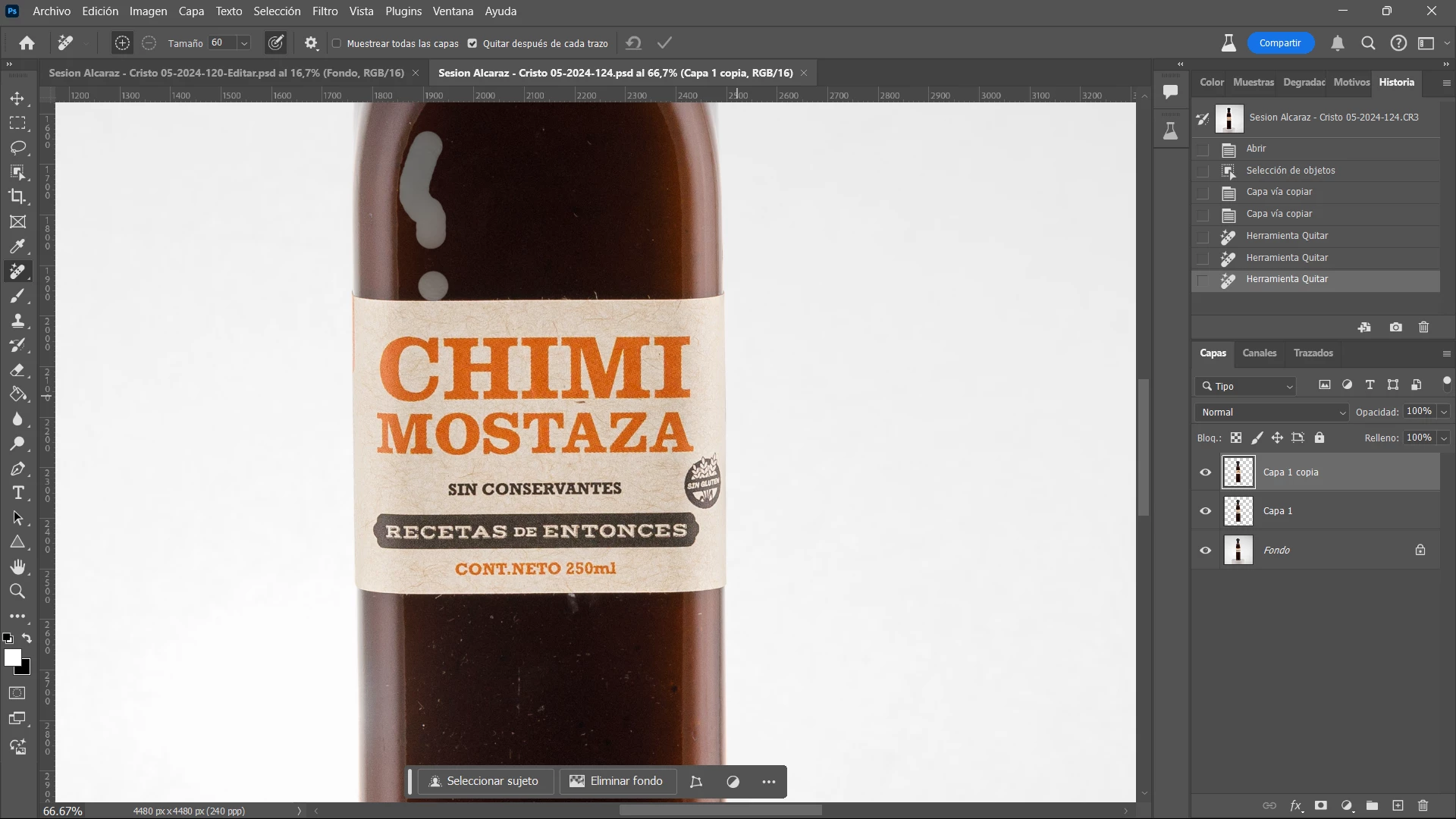1456x819 pixels.
Task: Open the Normal blend mode dropdown
Action: coord(1273,412)
